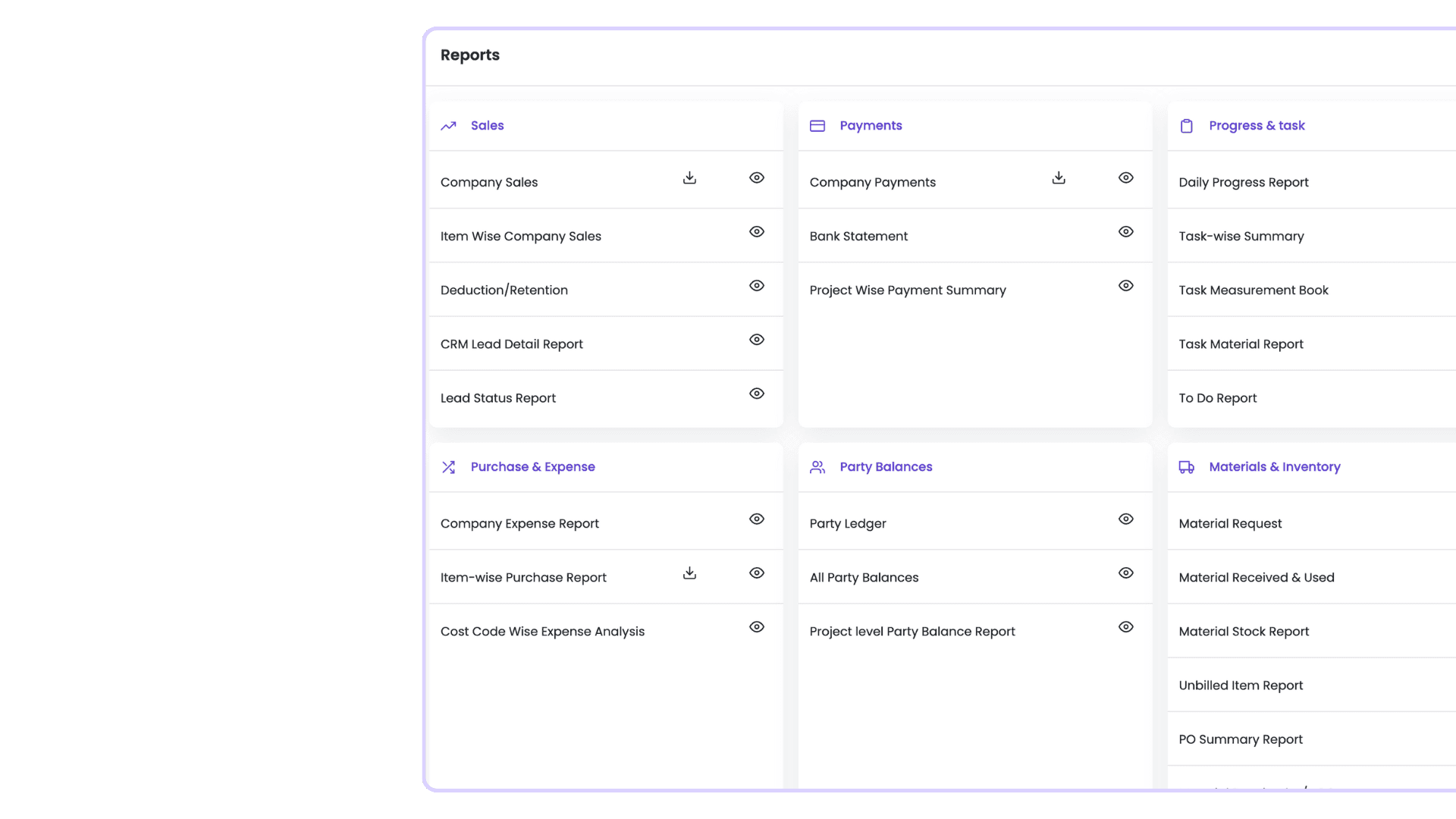Open the Project Wise Payment Summary row
This screenshot has height=819, width=1456.
coord(907,290)
